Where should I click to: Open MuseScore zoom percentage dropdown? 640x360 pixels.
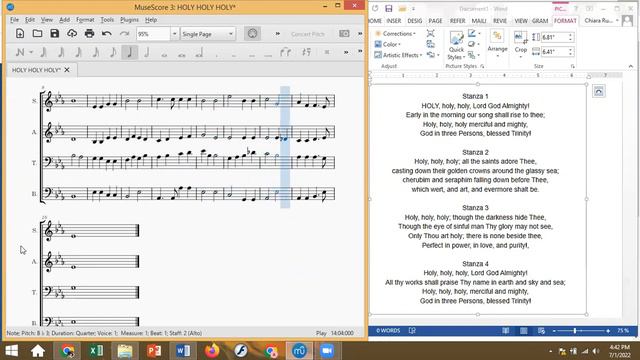point(174,34)
